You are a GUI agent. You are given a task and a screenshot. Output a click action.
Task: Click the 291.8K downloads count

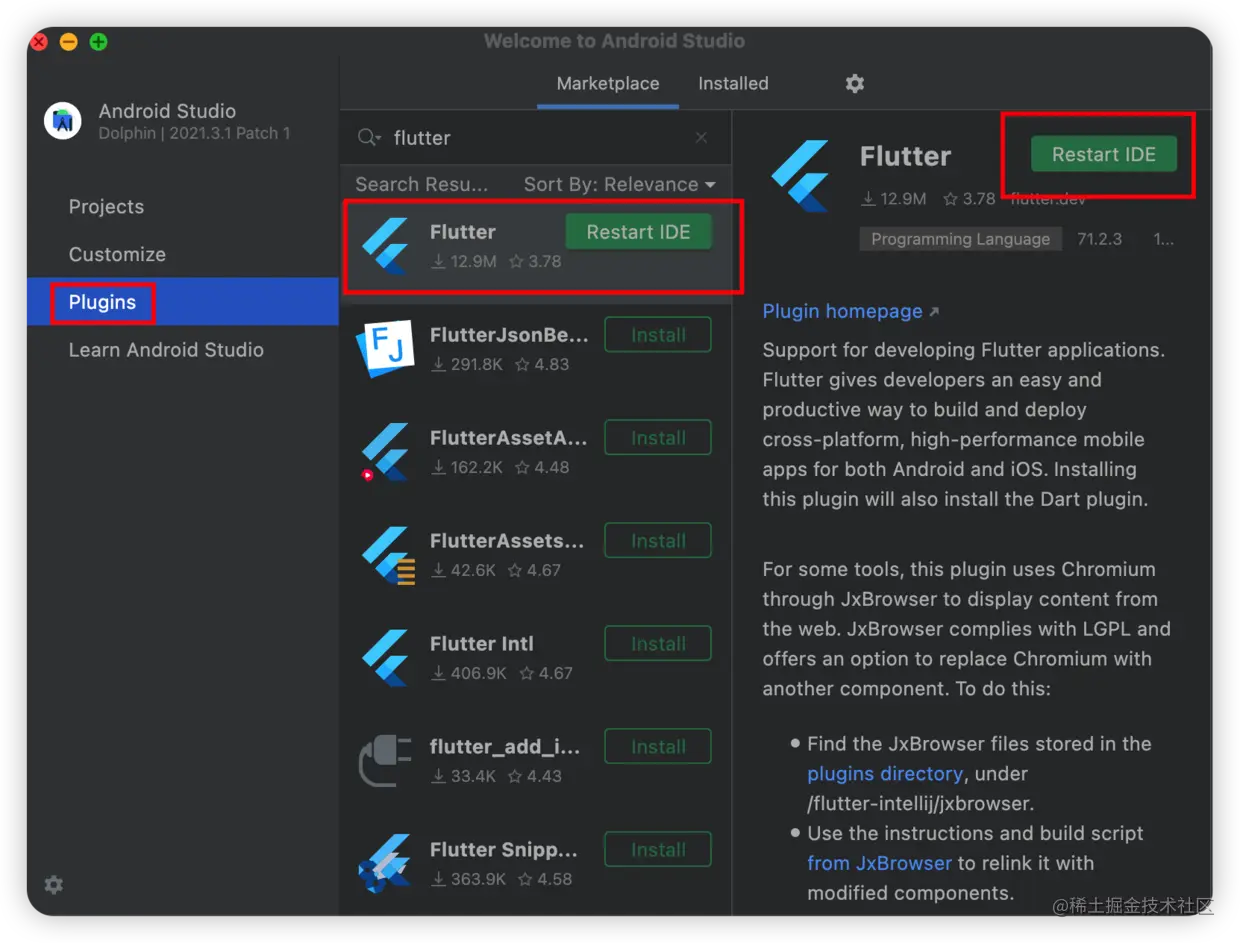467,365
